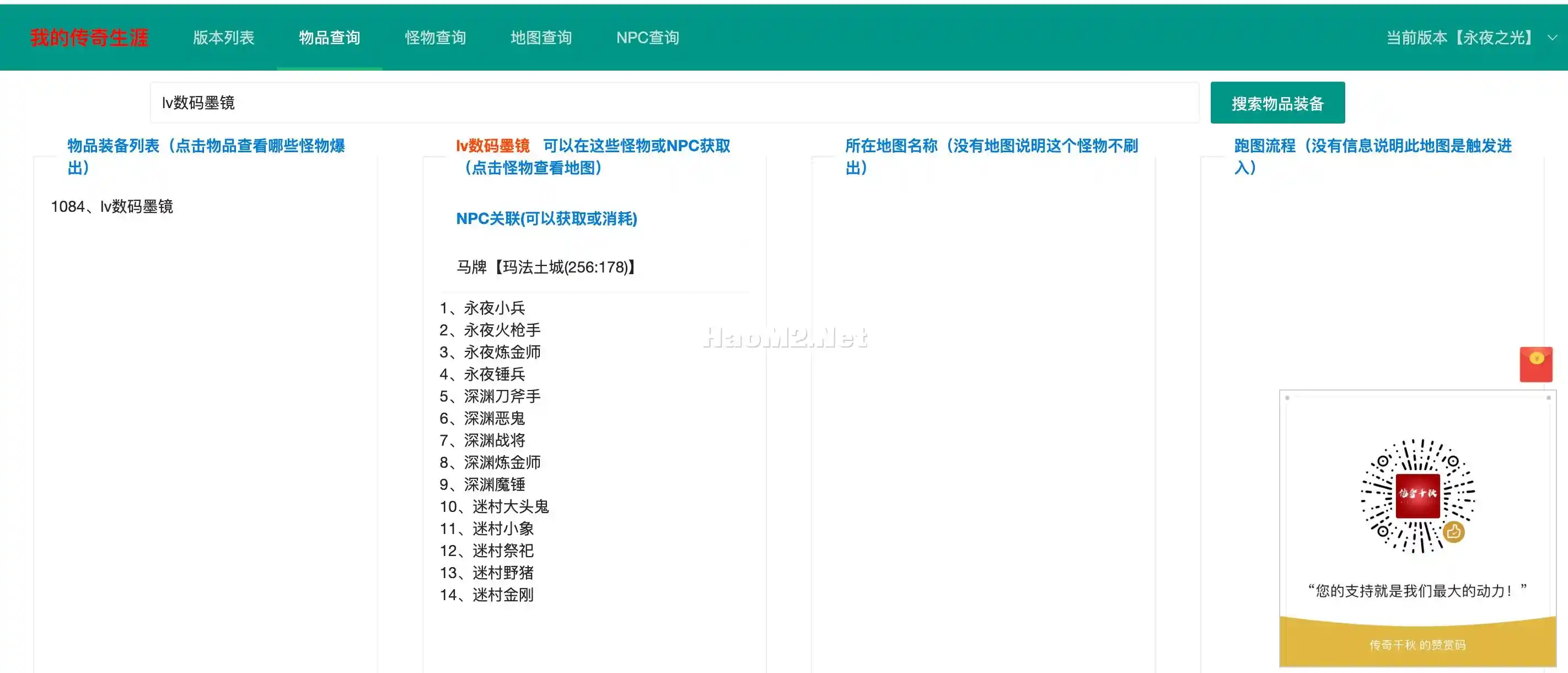1568x673 pixels.
Task: Select monster 3、永夜炼金师
Action: tap(490, 352)
